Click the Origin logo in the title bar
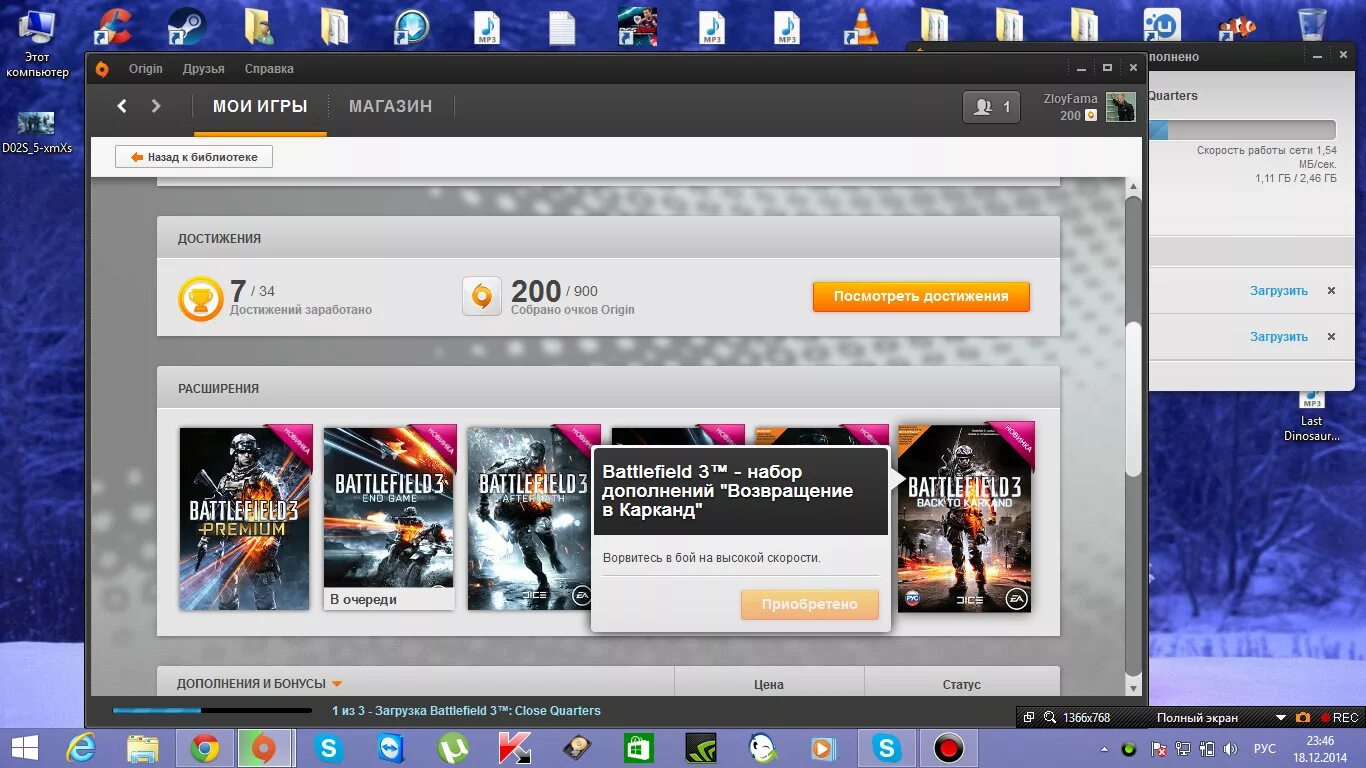The height and width of the screenshot is (768, 1366). click(102, 69)
